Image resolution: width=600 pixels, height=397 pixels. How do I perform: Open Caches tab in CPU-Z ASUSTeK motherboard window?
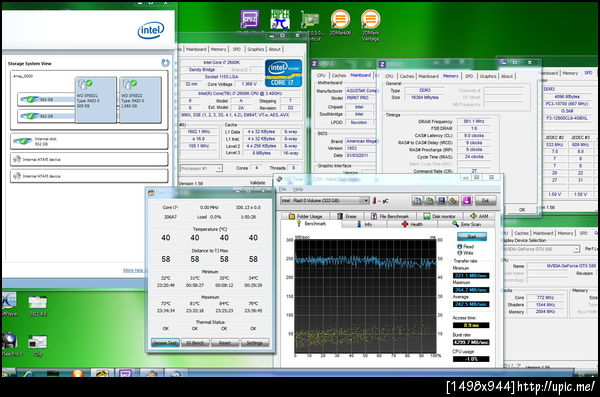click(339, 75)
